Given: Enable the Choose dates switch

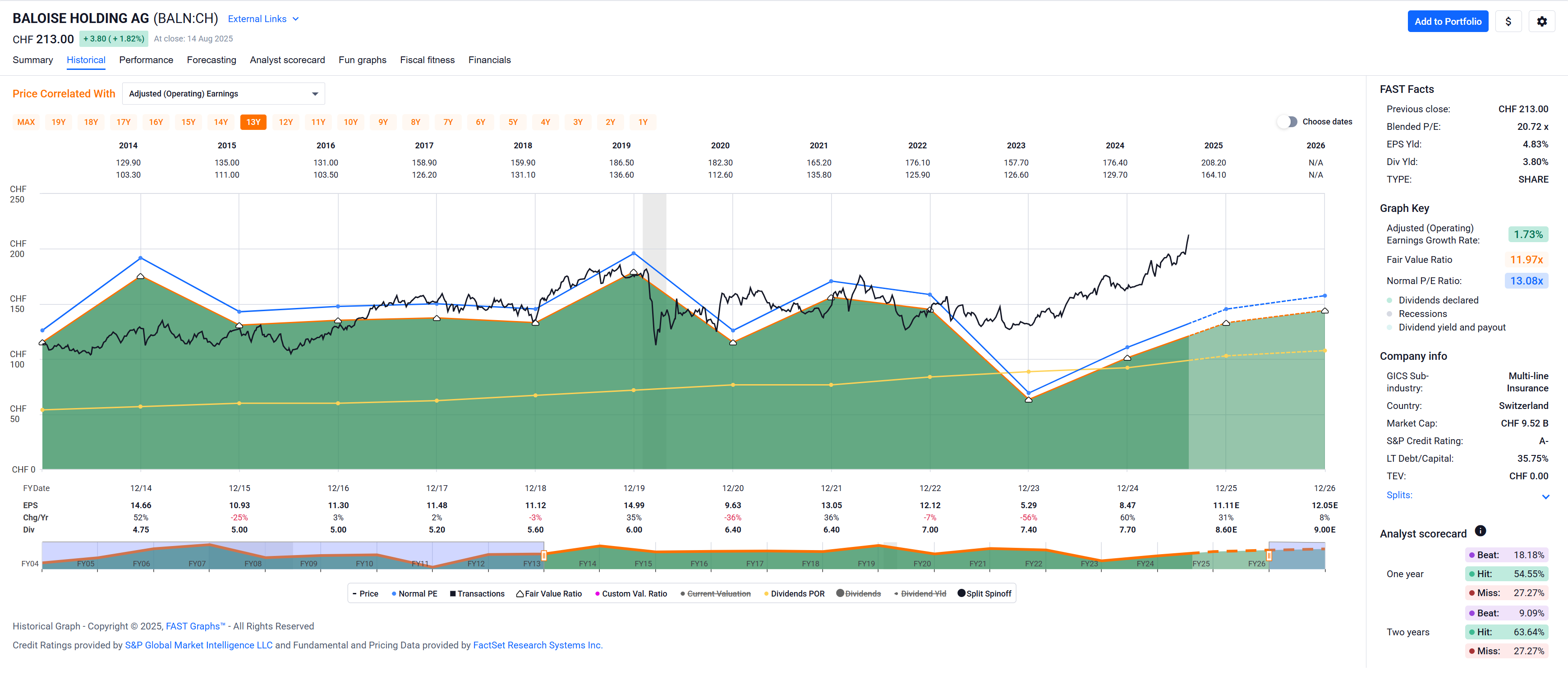Looking at the screenshot, I should tap(1287, 122).
